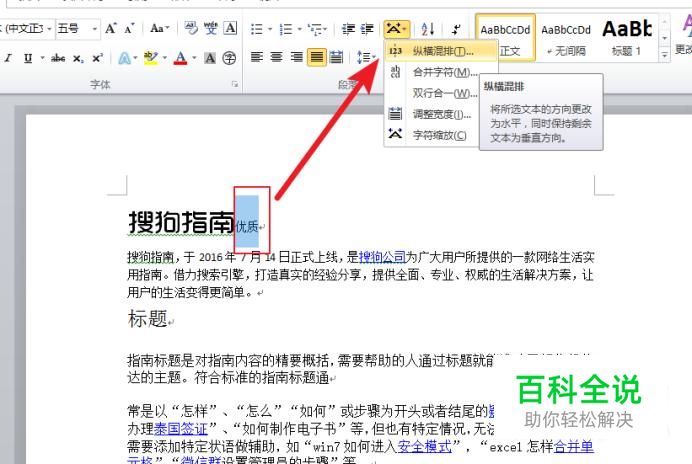
Task: Follow the 搜狗公司 hyperlink
Action: 382,257
